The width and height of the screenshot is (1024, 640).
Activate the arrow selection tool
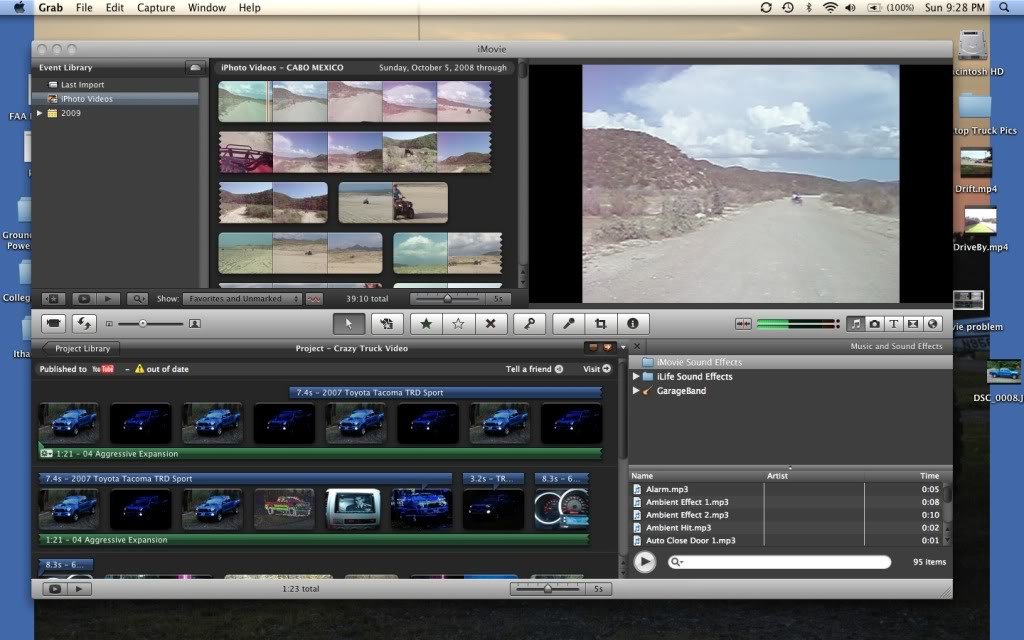(x=349, y=323)
